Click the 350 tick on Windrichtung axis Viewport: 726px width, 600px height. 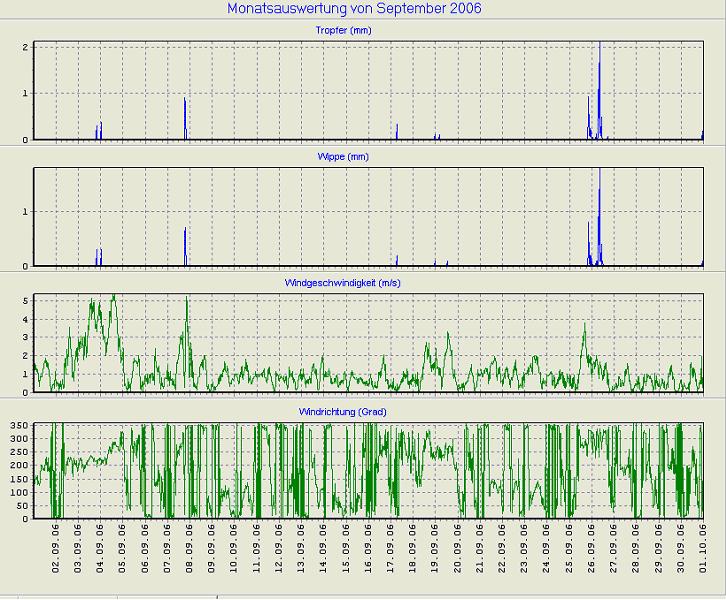point(19,425)
